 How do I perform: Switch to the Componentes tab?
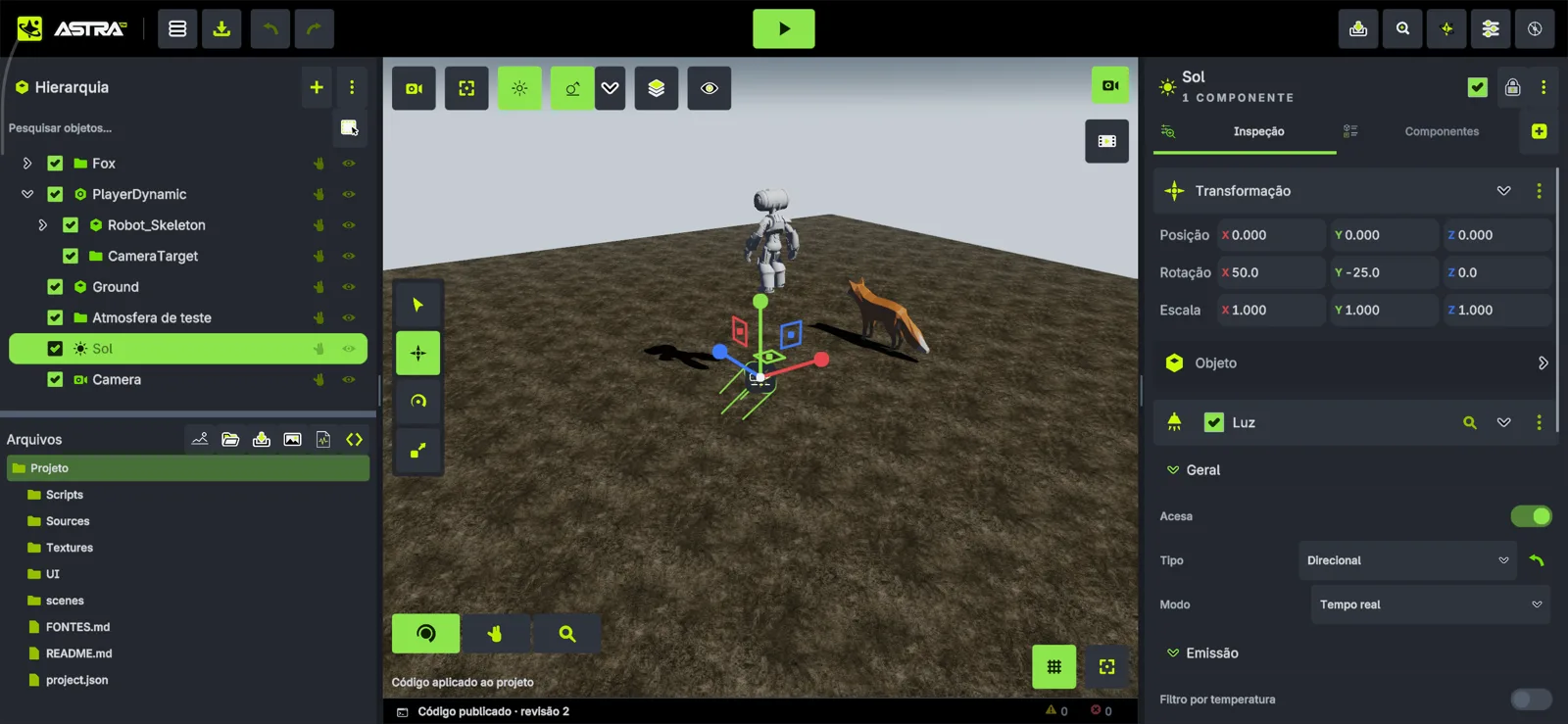click(x=1442, y=131)
